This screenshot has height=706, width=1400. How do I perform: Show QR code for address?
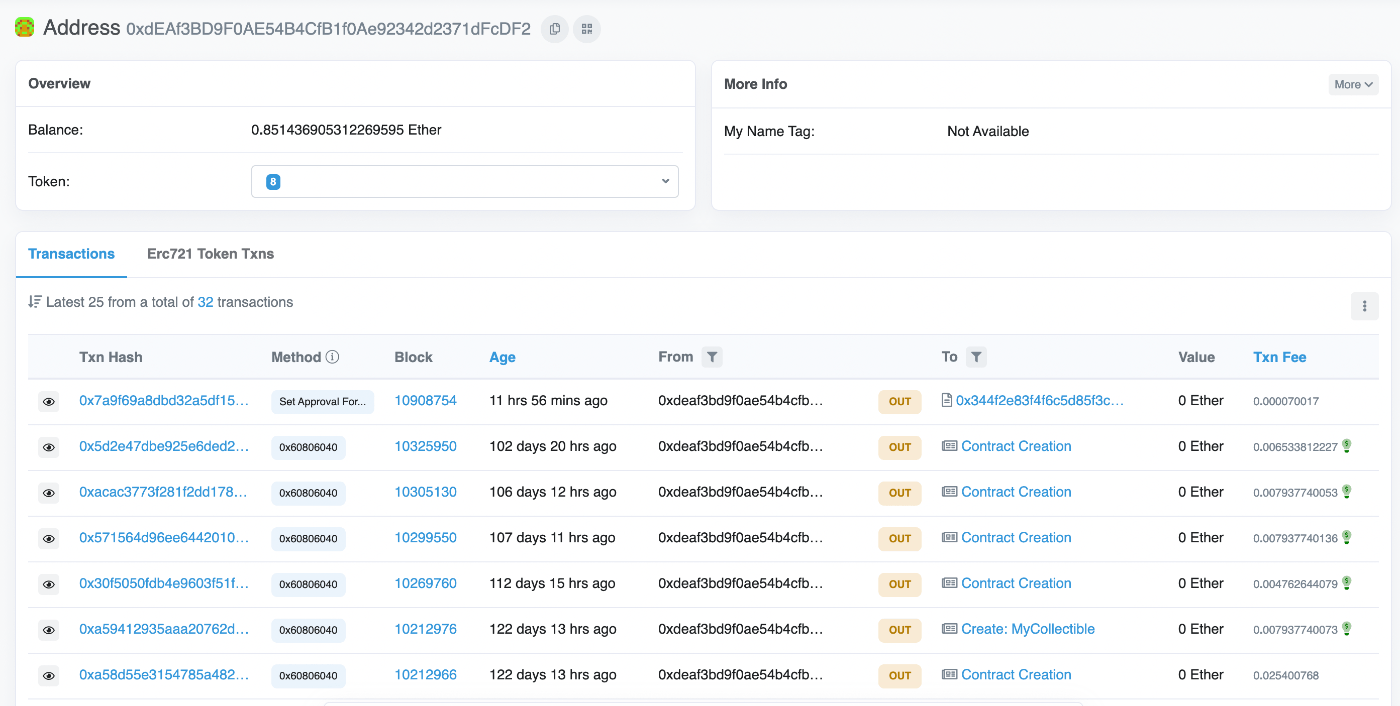587,29
